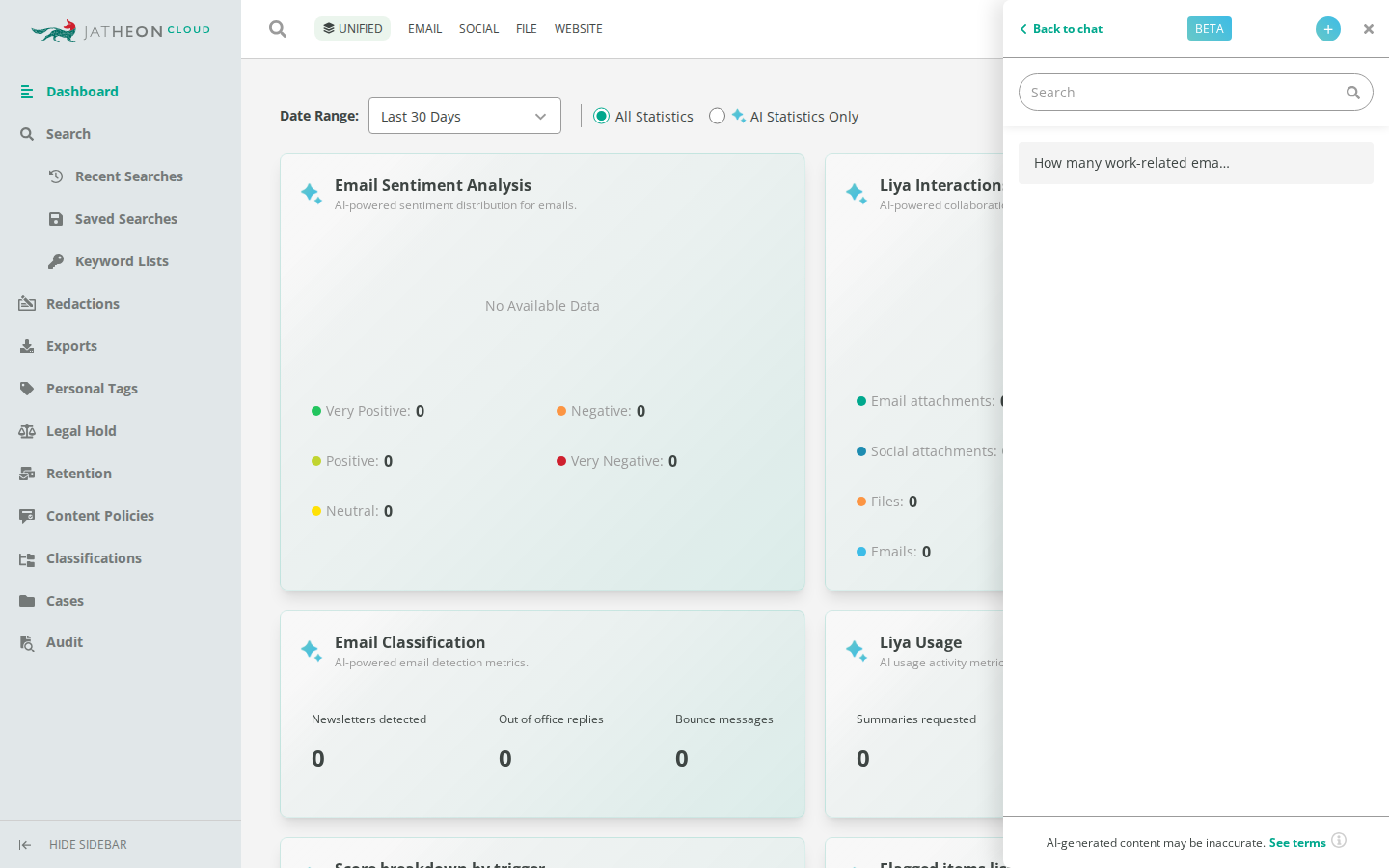
Task: Click the info icon beside See terms
Action: [x=1339, y=840]
